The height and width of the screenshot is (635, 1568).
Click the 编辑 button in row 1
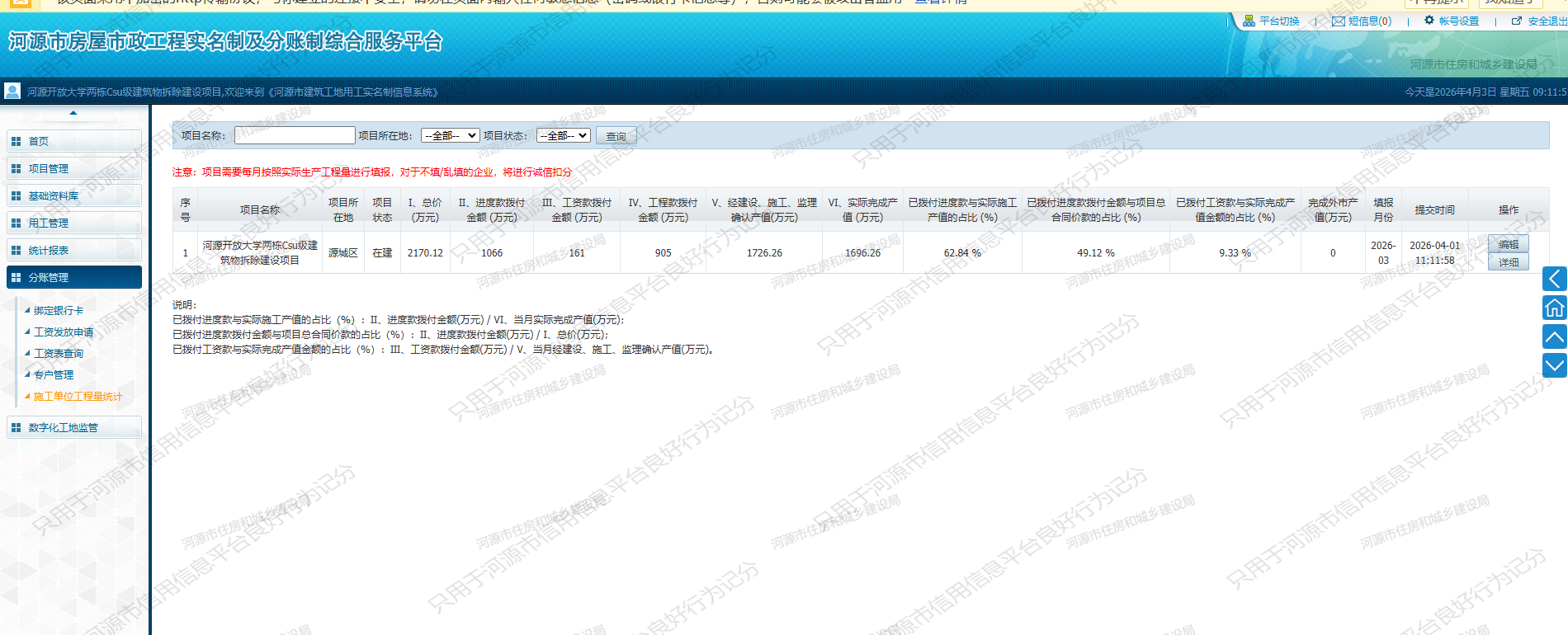point(1509,244)
